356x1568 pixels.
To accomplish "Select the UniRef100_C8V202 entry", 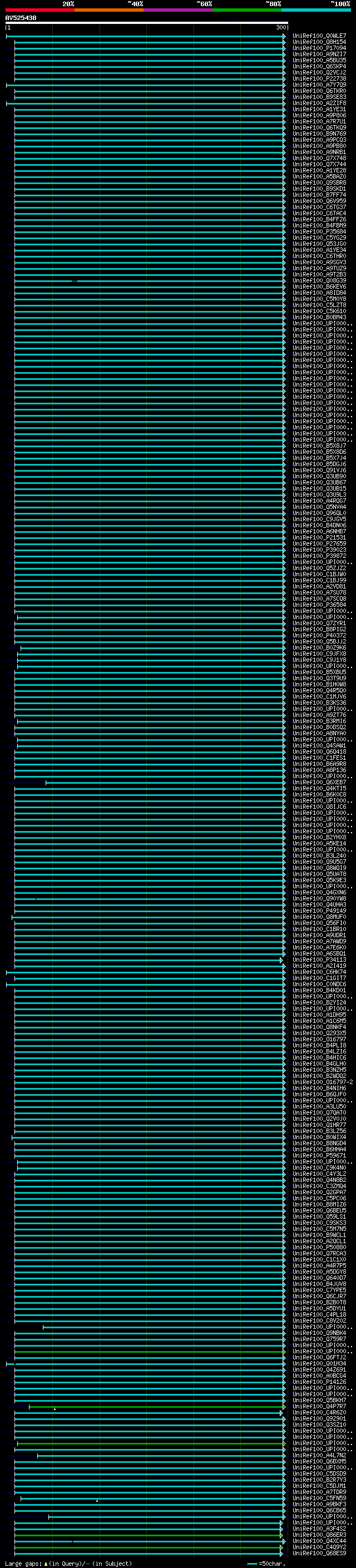I will [319, 1320].
